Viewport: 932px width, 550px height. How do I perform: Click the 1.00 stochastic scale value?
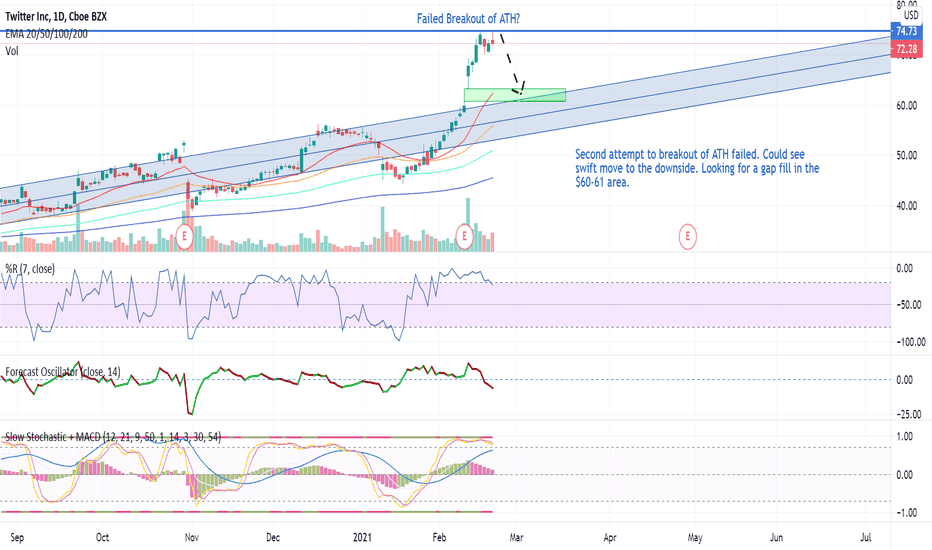(904, 436)
